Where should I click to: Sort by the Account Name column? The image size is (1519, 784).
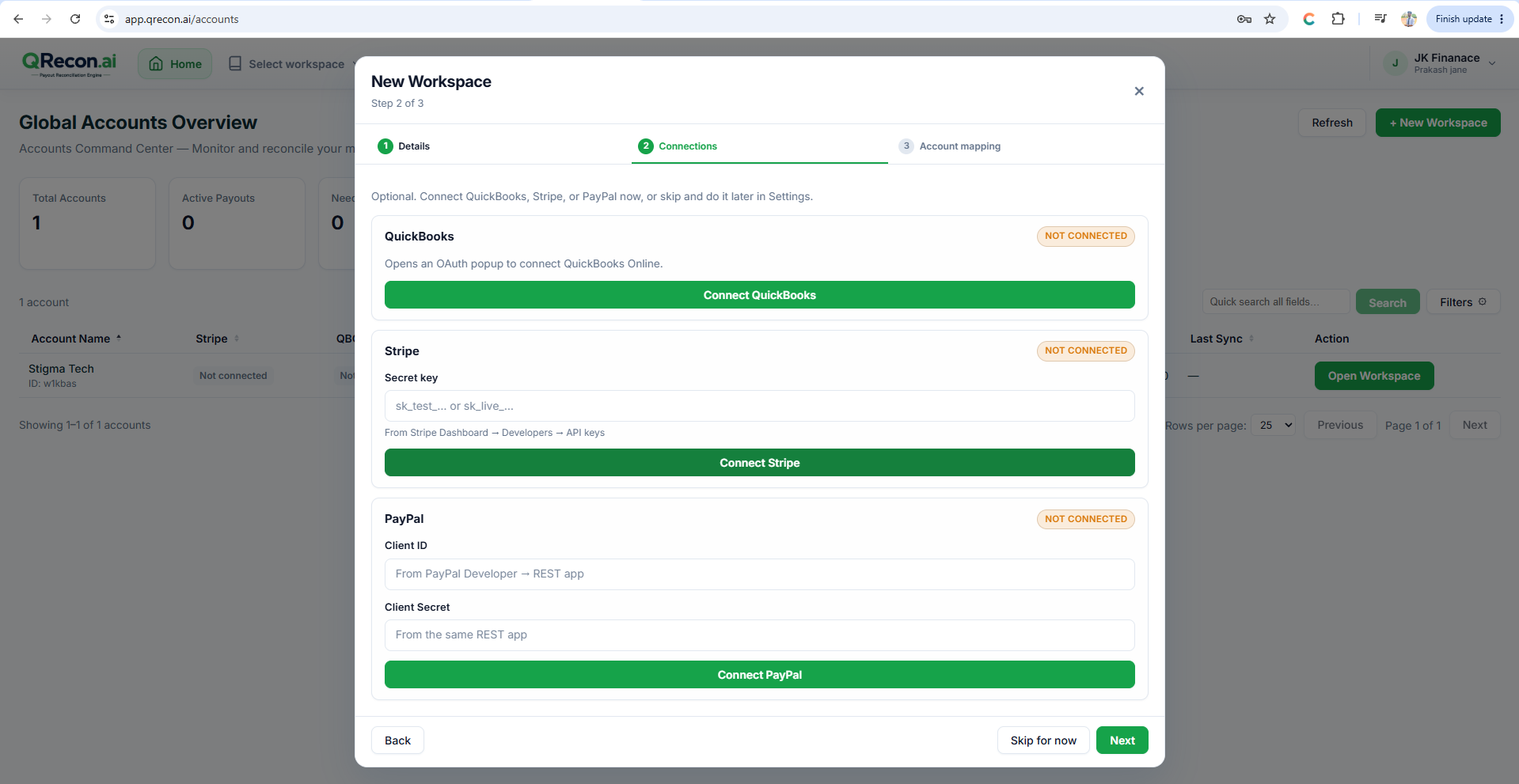pyautogui.click(x=76, y=339)
